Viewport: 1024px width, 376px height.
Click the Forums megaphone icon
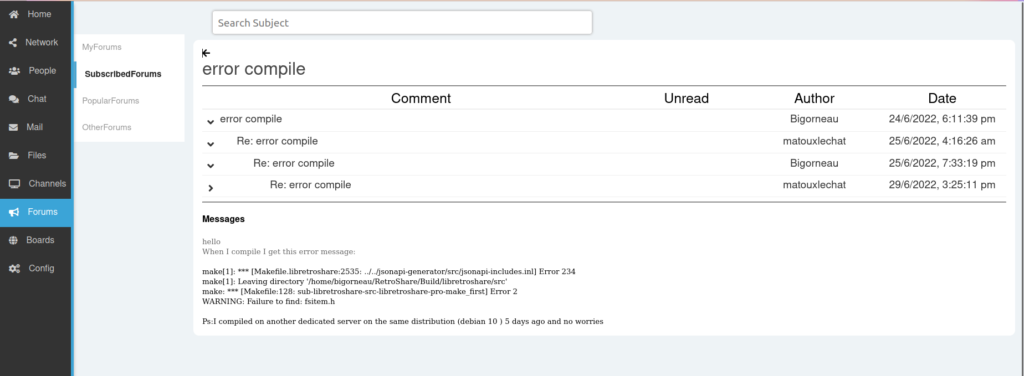[14, 212]
